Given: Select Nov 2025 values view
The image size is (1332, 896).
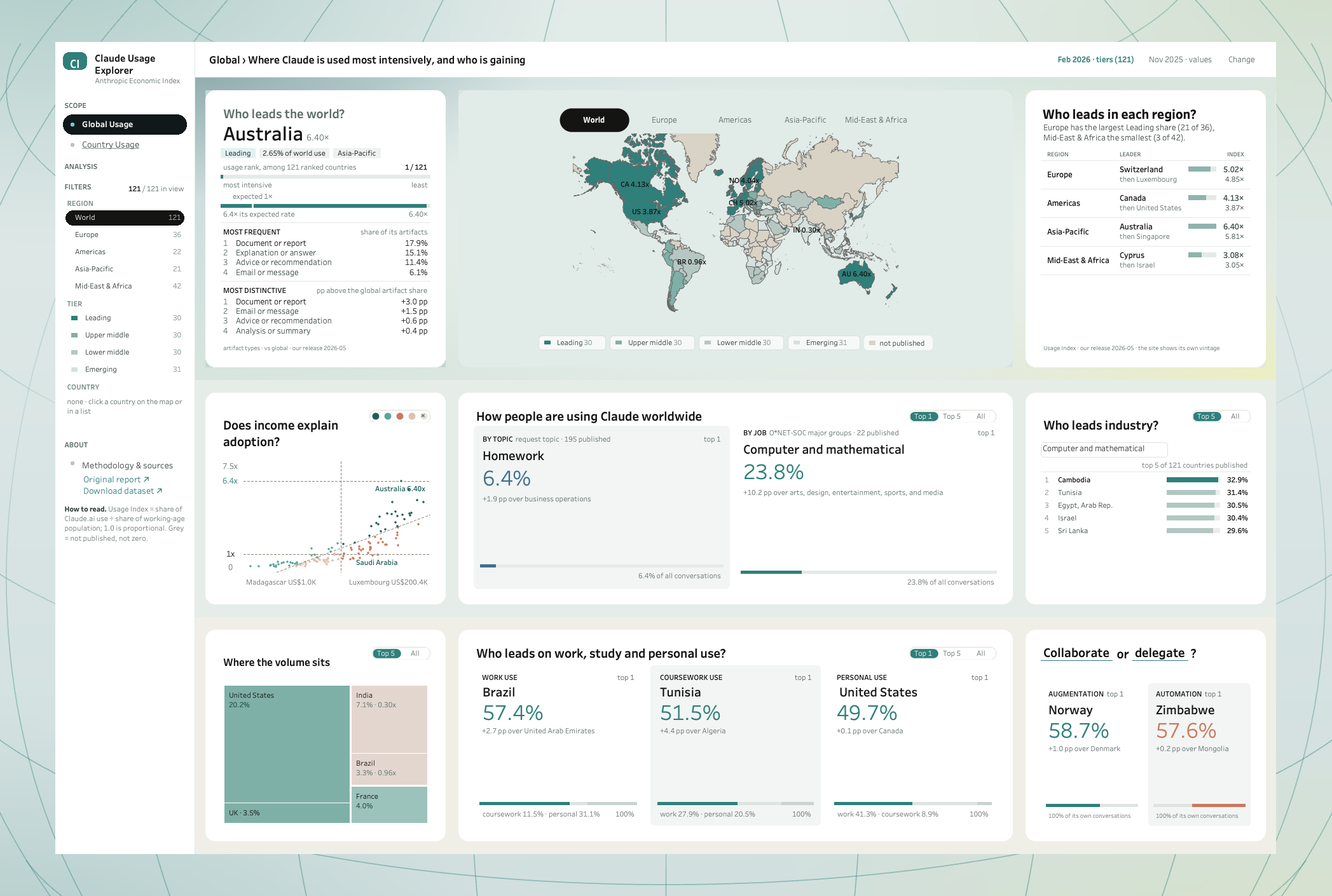Looking at the screenshot, I should pyautogui.click(x=1180, y=60).
